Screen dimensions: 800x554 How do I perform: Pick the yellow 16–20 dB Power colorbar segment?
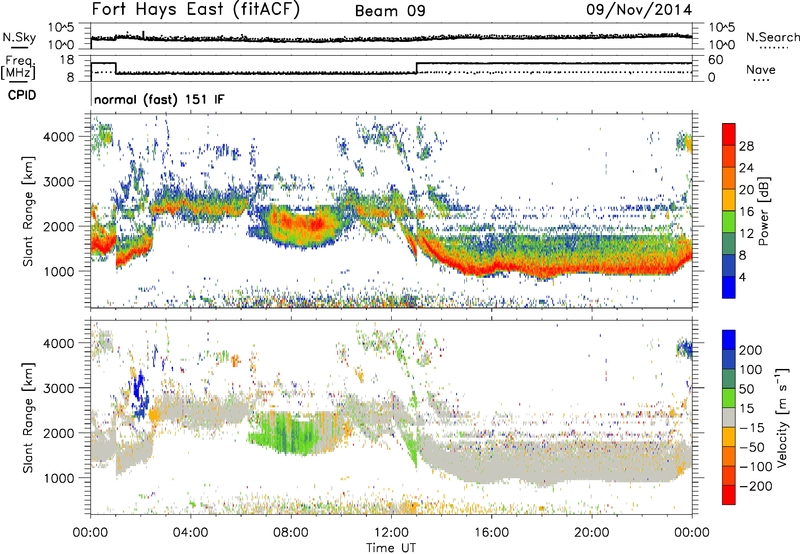[x=729, y=200]
